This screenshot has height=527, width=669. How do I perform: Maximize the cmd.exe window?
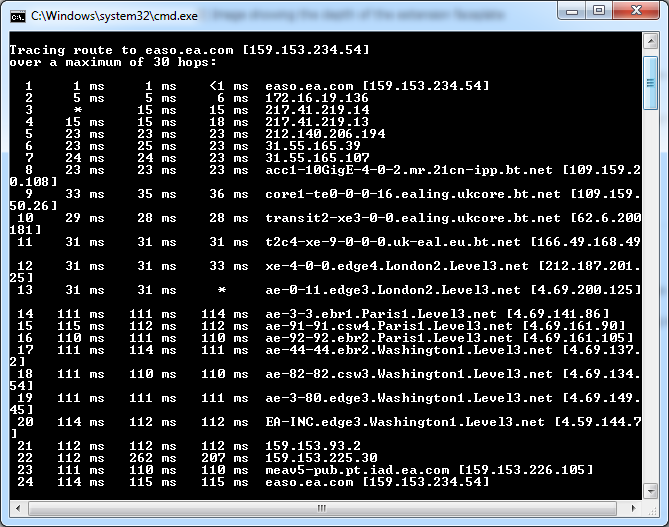599,11
